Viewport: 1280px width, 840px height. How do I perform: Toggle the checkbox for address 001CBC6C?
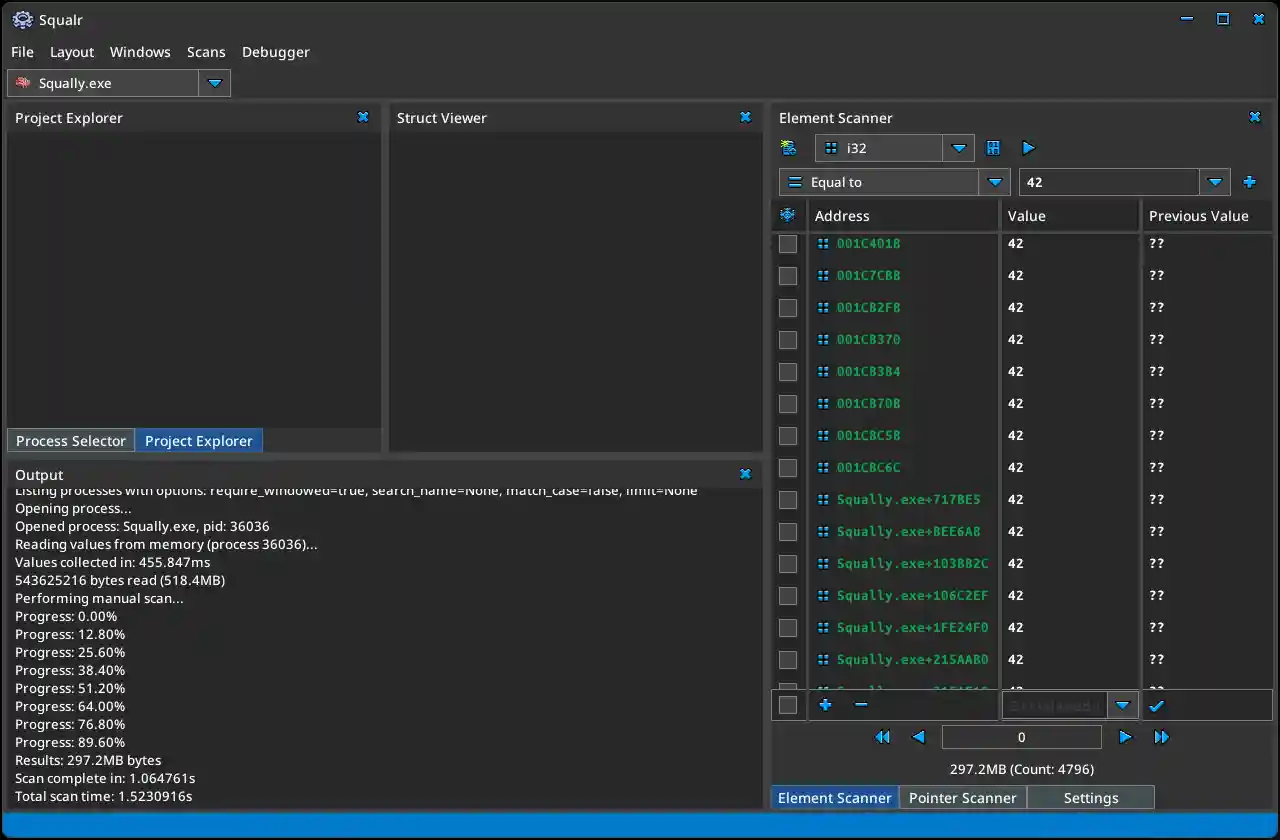[788, 468]
